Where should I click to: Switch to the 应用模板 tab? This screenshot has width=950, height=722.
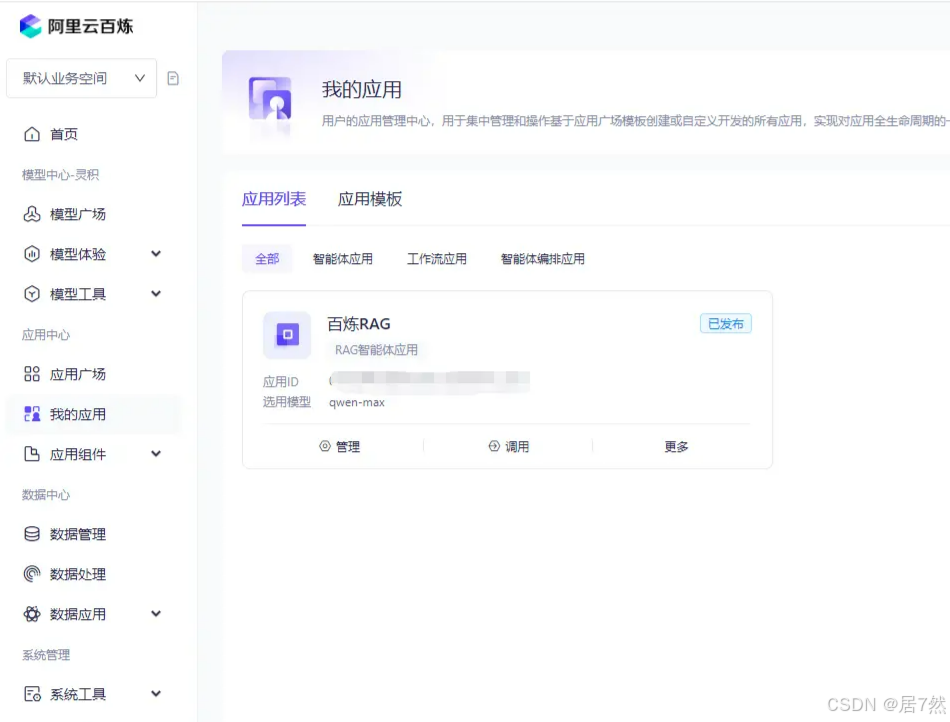click(x=370, y=199)
